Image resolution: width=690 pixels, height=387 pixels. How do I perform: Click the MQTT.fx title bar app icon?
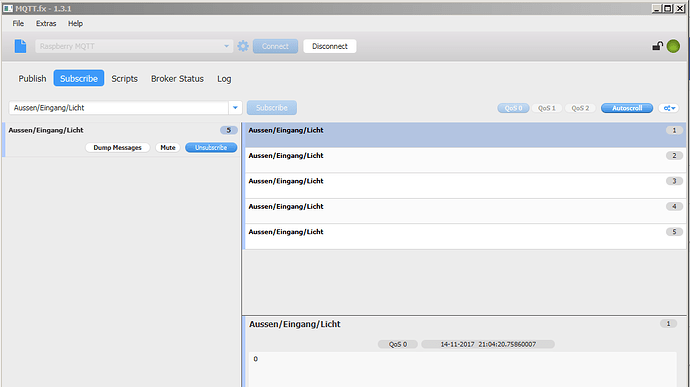8,8
